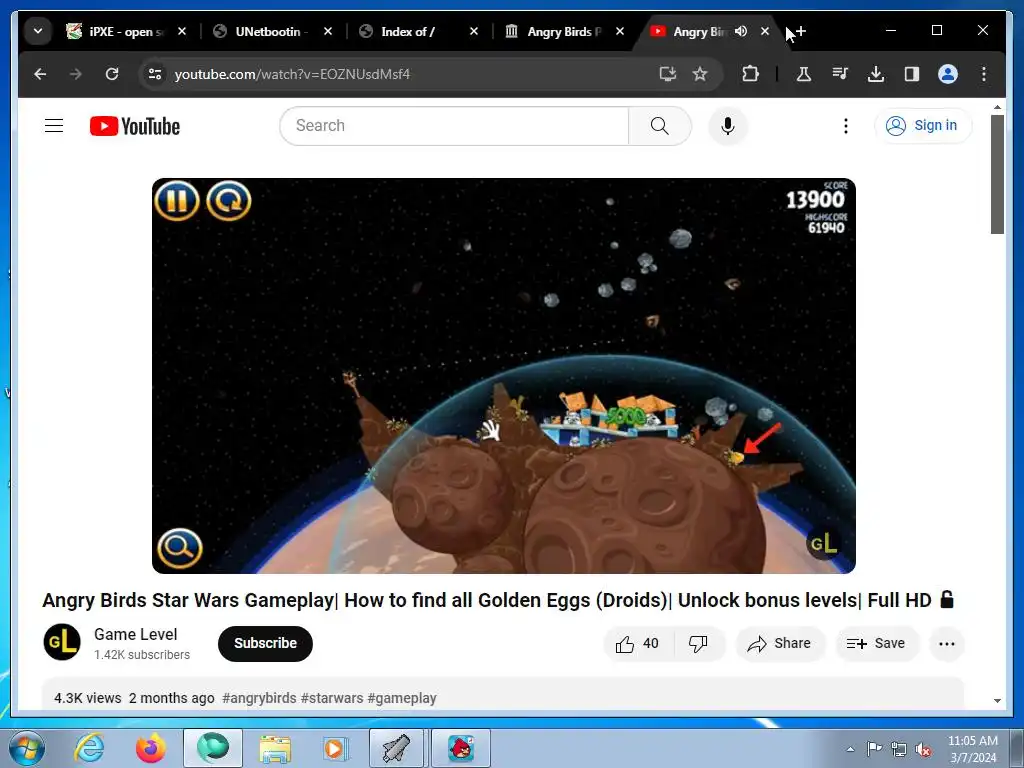The width and height of the screenshot is (1024, 768).
Task: Open Chrome three-dot menu
Action: point(984,74)
